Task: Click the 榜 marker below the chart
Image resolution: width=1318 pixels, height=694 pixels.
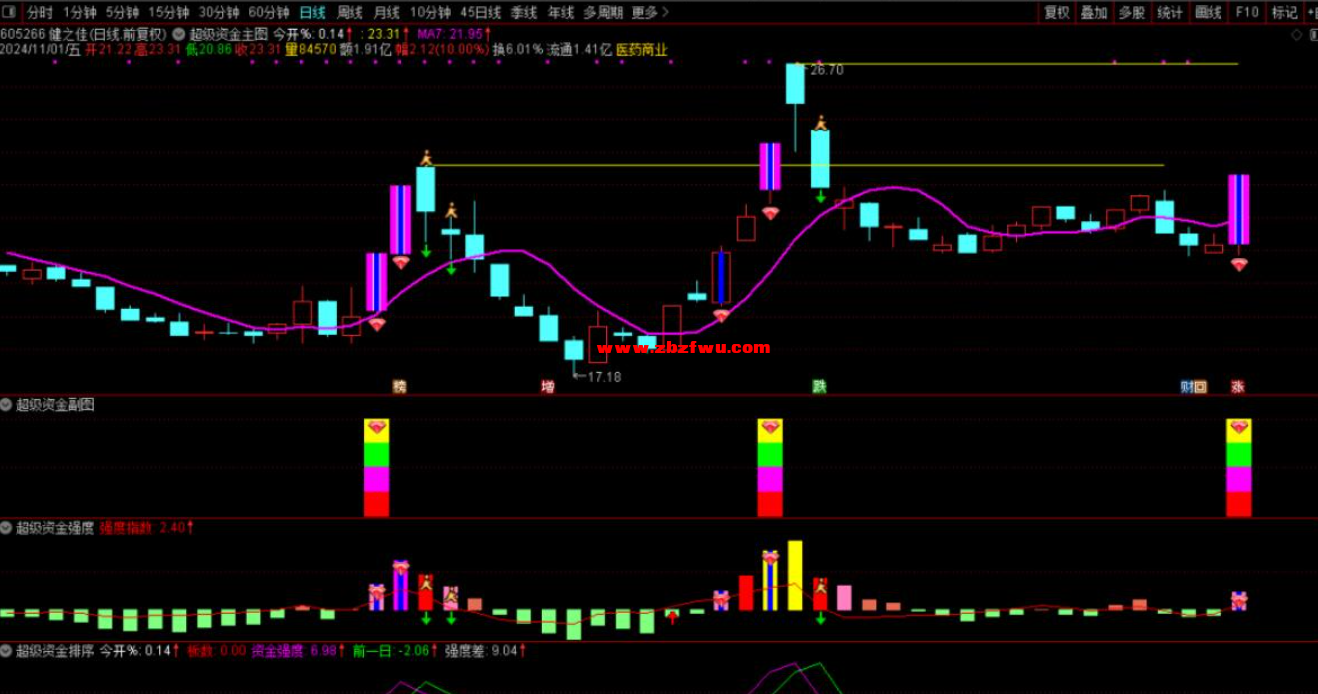Action: [x=400, y=387]
